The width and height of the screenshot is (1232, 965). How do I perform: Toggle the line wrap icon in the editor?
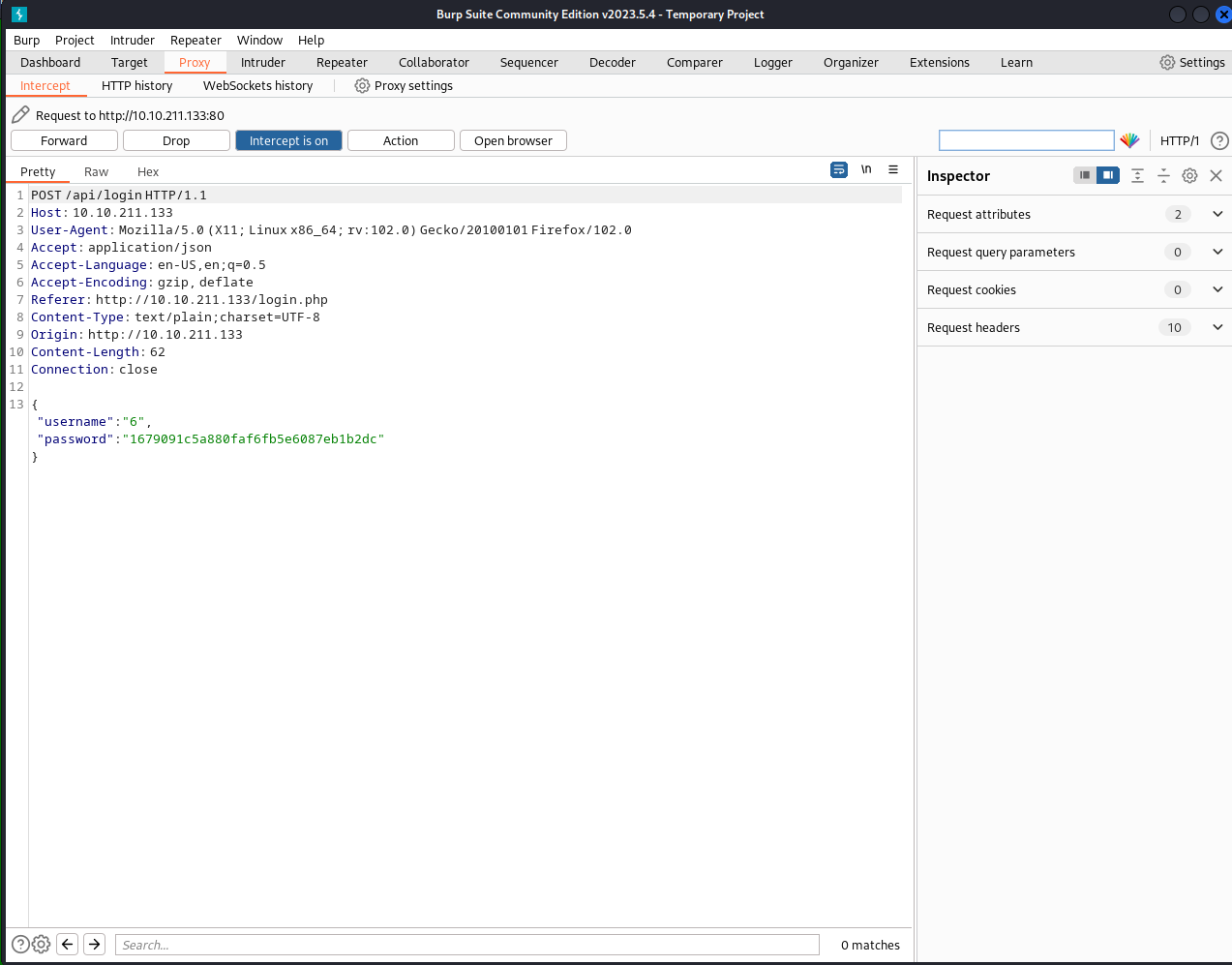click(x=839, y=169)
